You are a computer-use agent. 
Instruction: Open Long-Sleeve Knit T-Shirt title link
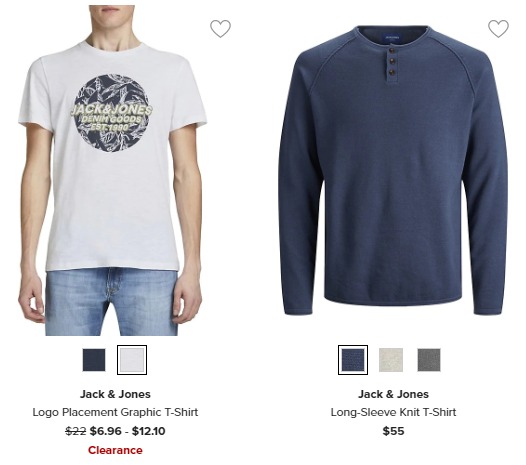393,412
